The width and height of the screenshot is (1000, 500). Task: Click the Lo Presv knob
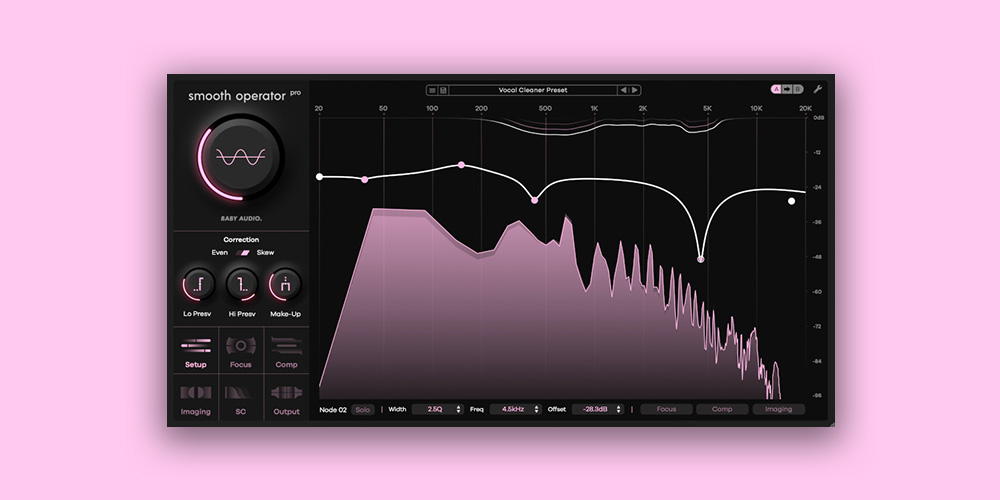(x=198, y=284)
